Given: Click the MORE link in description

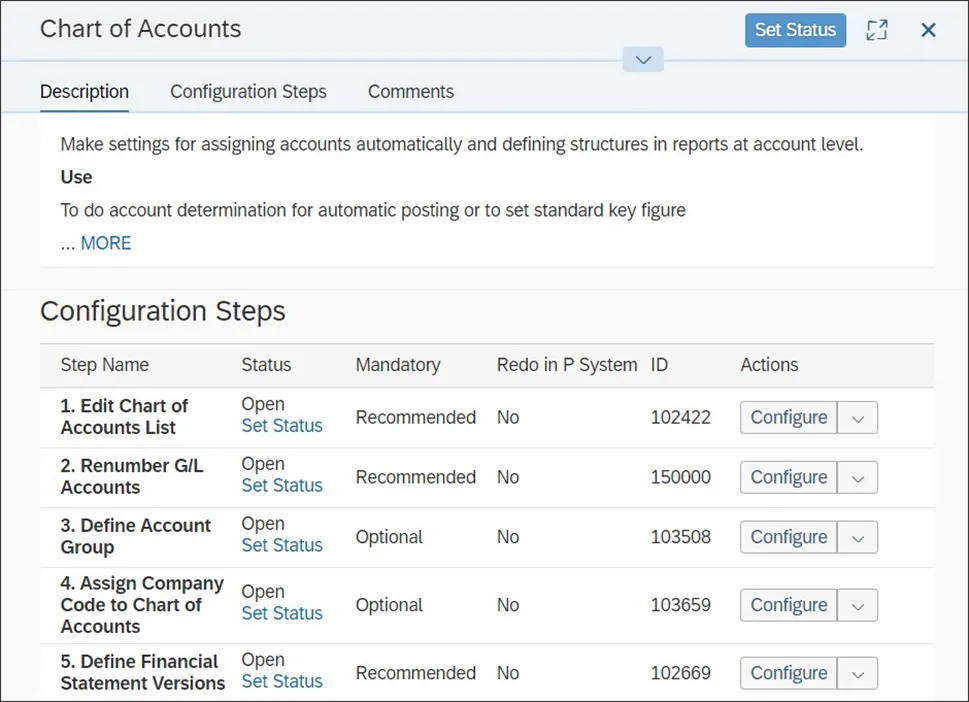Looking at the screenshot, I should click(105, 243).
